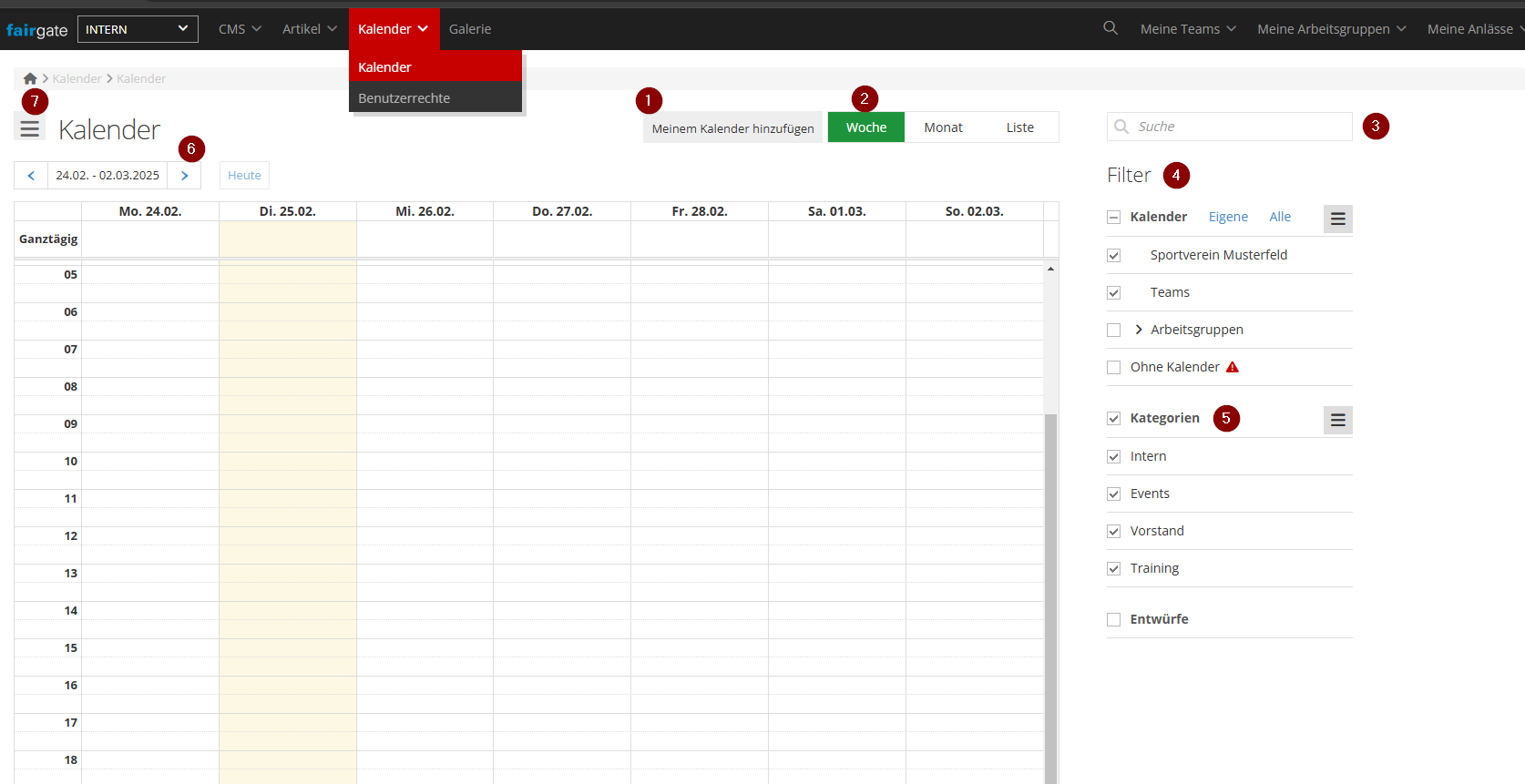Select Benutzerrechte from Kalender menu
Screen dimensions: 1525x784
(x=404, y=98)
